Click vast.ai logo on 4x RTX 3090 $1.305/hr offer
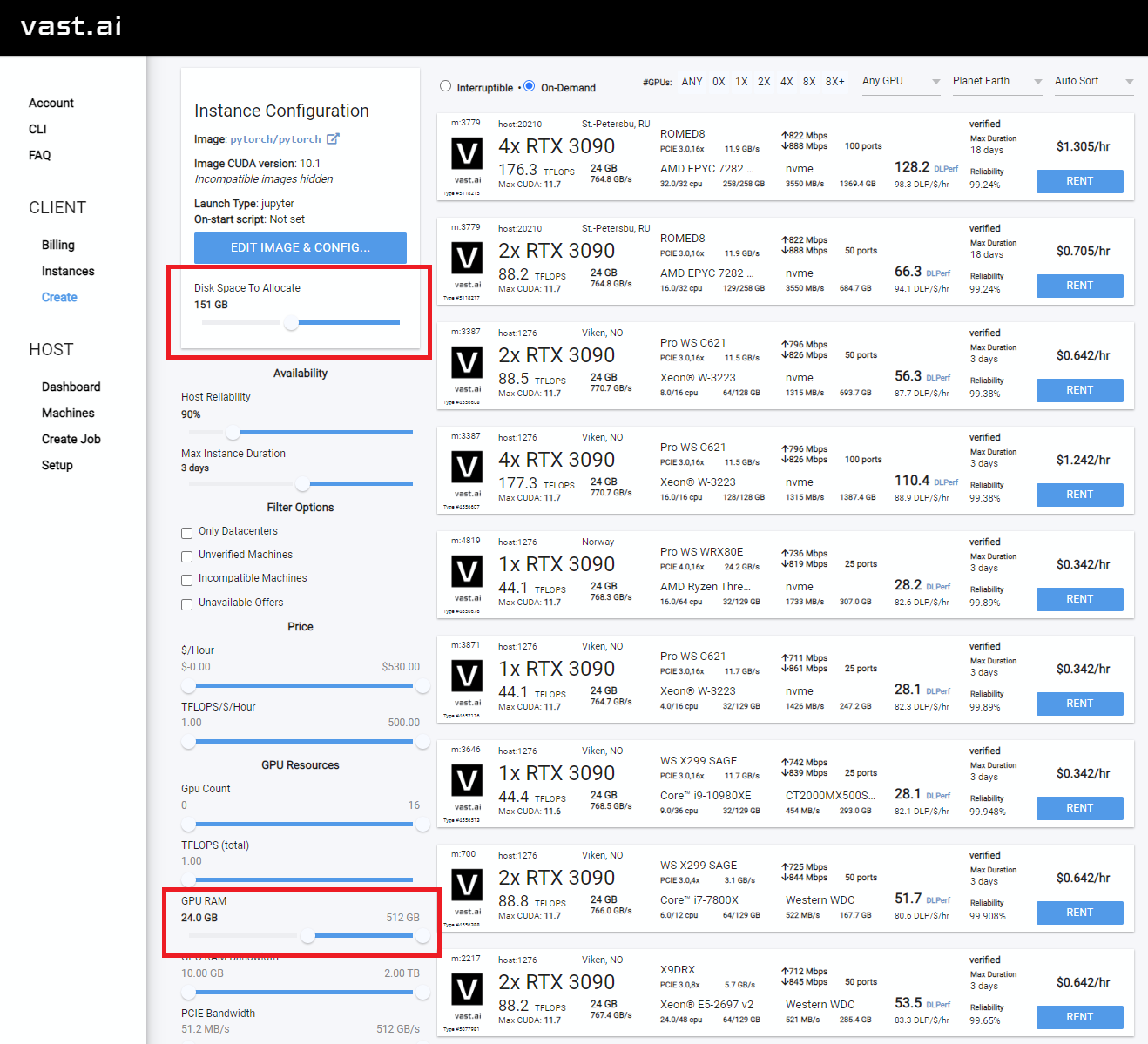 point(467,155)
